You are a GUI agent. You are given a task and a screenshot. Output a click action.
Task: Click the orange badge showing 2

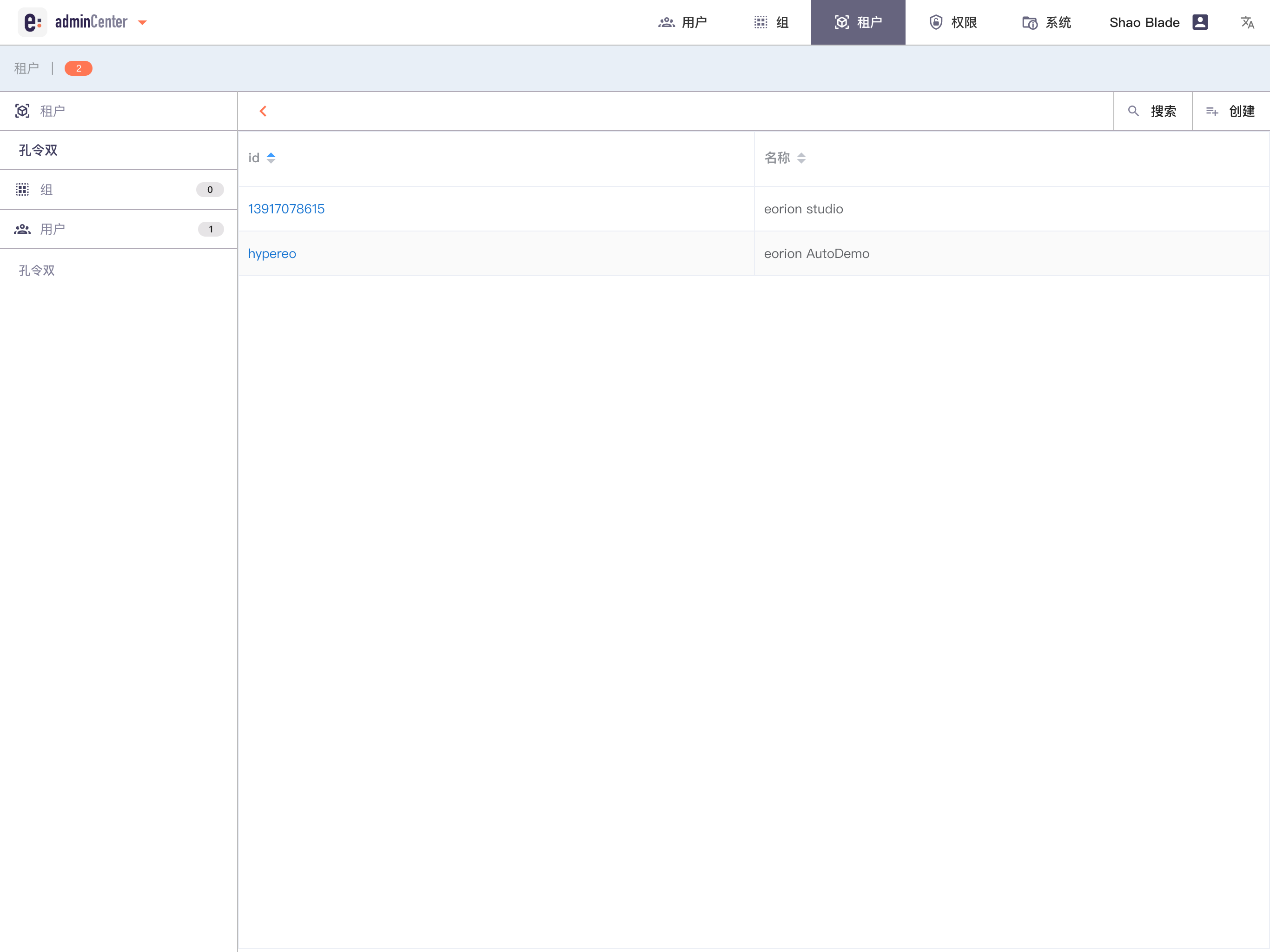point(78,68)
